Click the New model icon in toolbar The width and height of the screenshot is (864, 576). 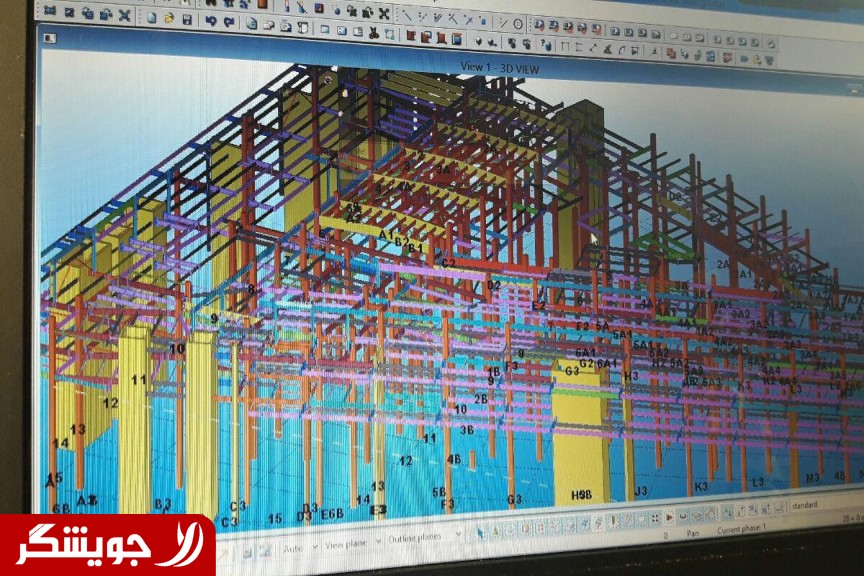(151, 18)
